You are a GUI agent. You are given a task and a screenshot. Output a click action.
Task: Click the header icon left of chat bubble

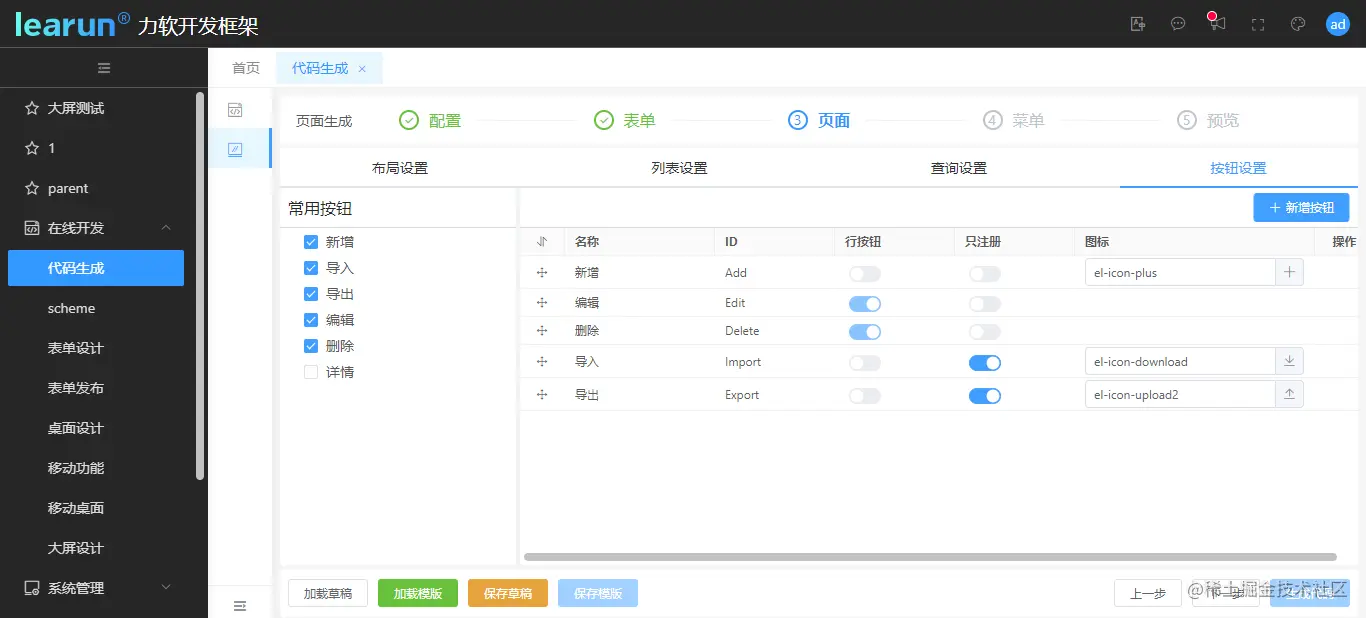pyautogui.click(x=1138, y=24)
